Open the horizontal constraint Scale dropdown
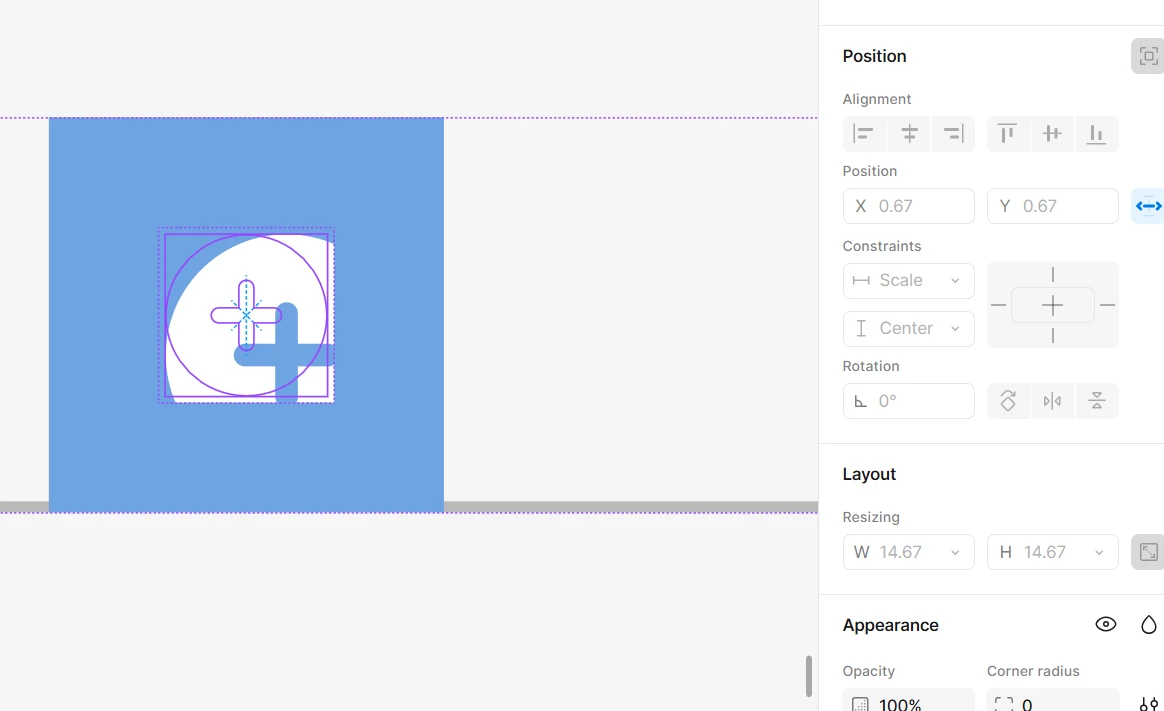1164x711 pixels. click(x=909, y=281)
